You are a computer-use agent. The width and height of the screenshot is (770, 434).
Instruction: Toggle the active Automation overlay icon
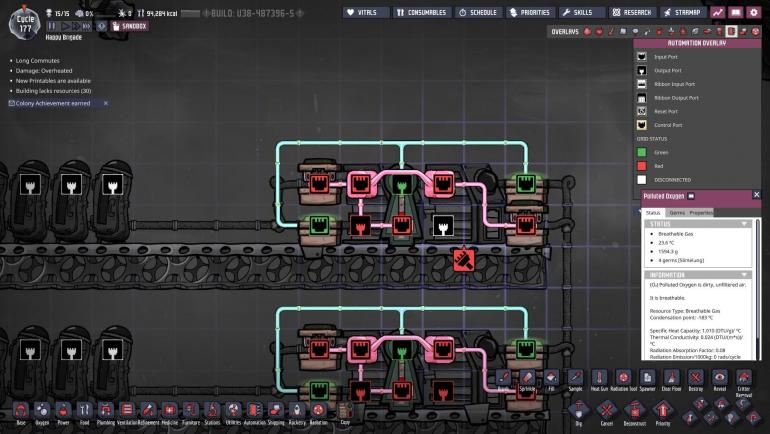[x=731, y=32]
